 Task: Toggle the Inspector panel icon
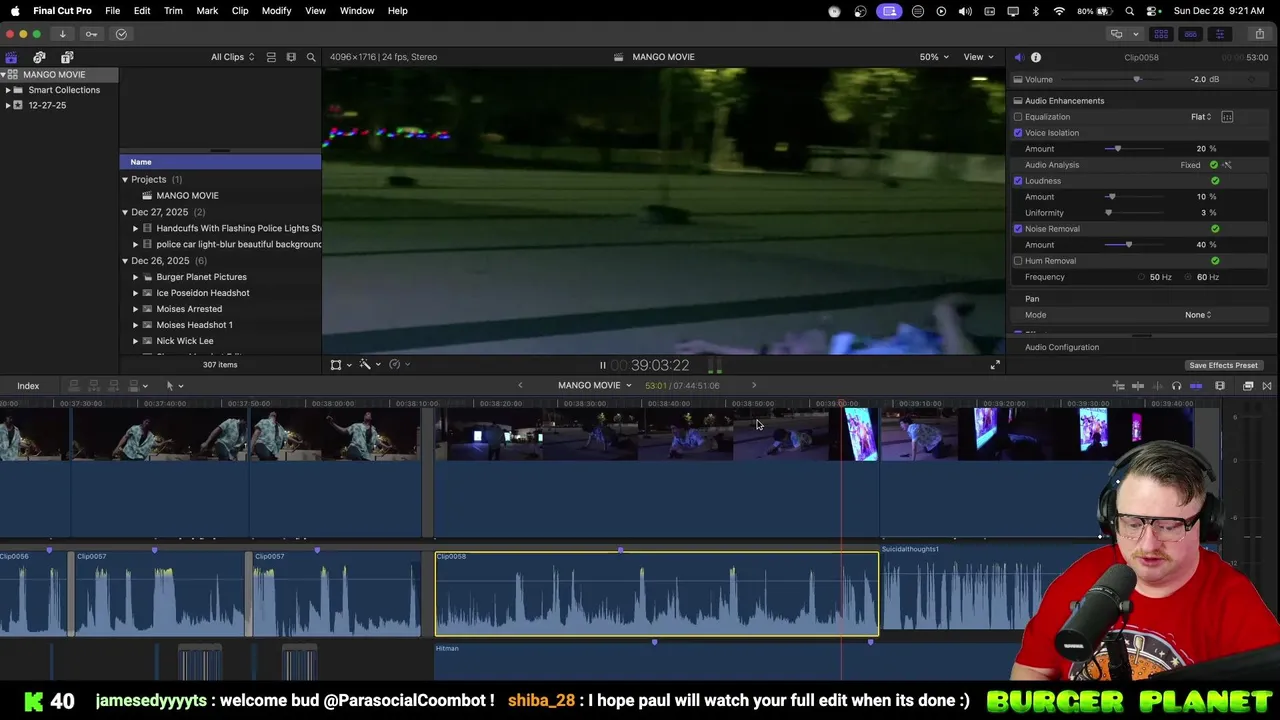1219,34
